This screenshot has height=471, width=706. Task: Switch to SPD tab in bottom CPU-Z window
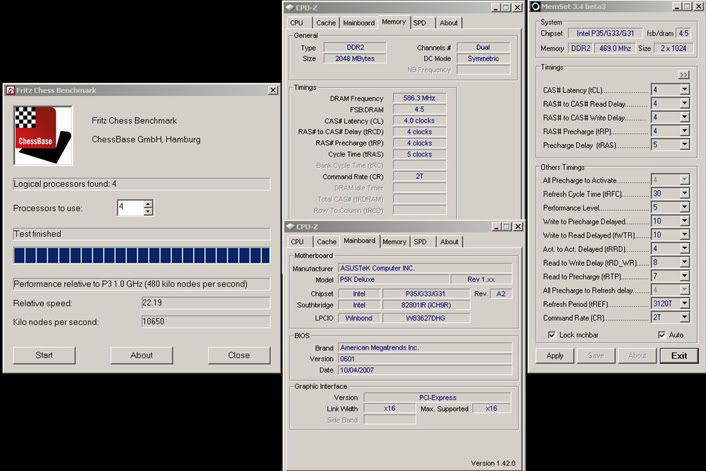click(420, 242)
